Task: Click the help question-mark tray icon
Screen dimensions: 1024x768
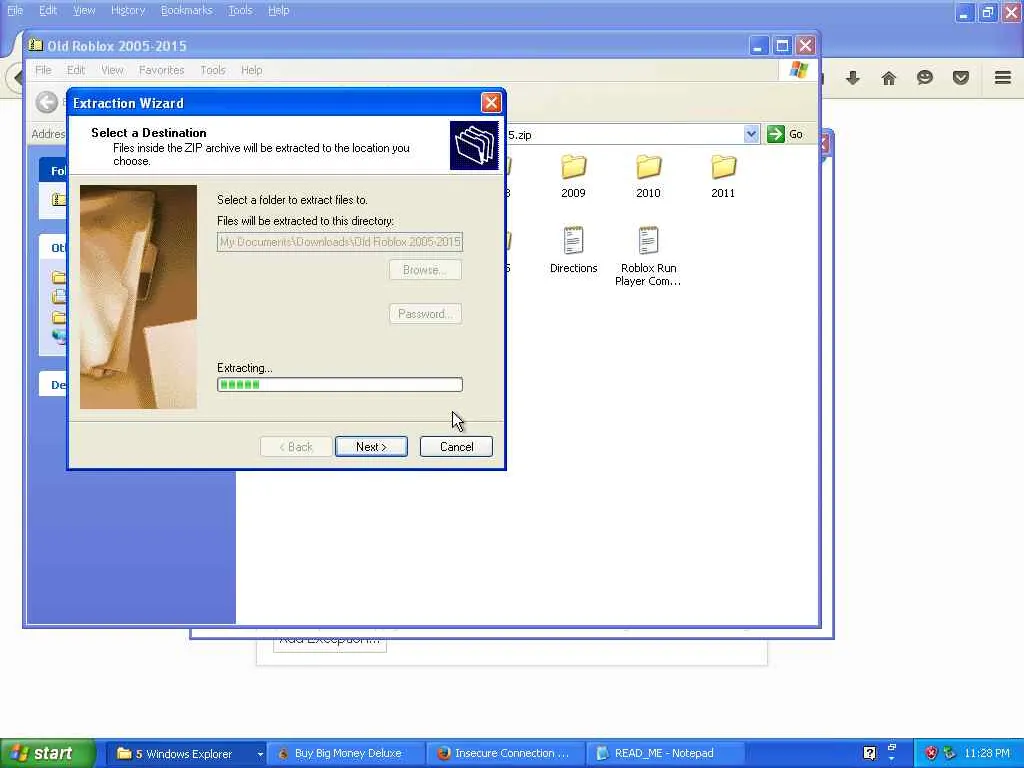Action: click(869, 753)
